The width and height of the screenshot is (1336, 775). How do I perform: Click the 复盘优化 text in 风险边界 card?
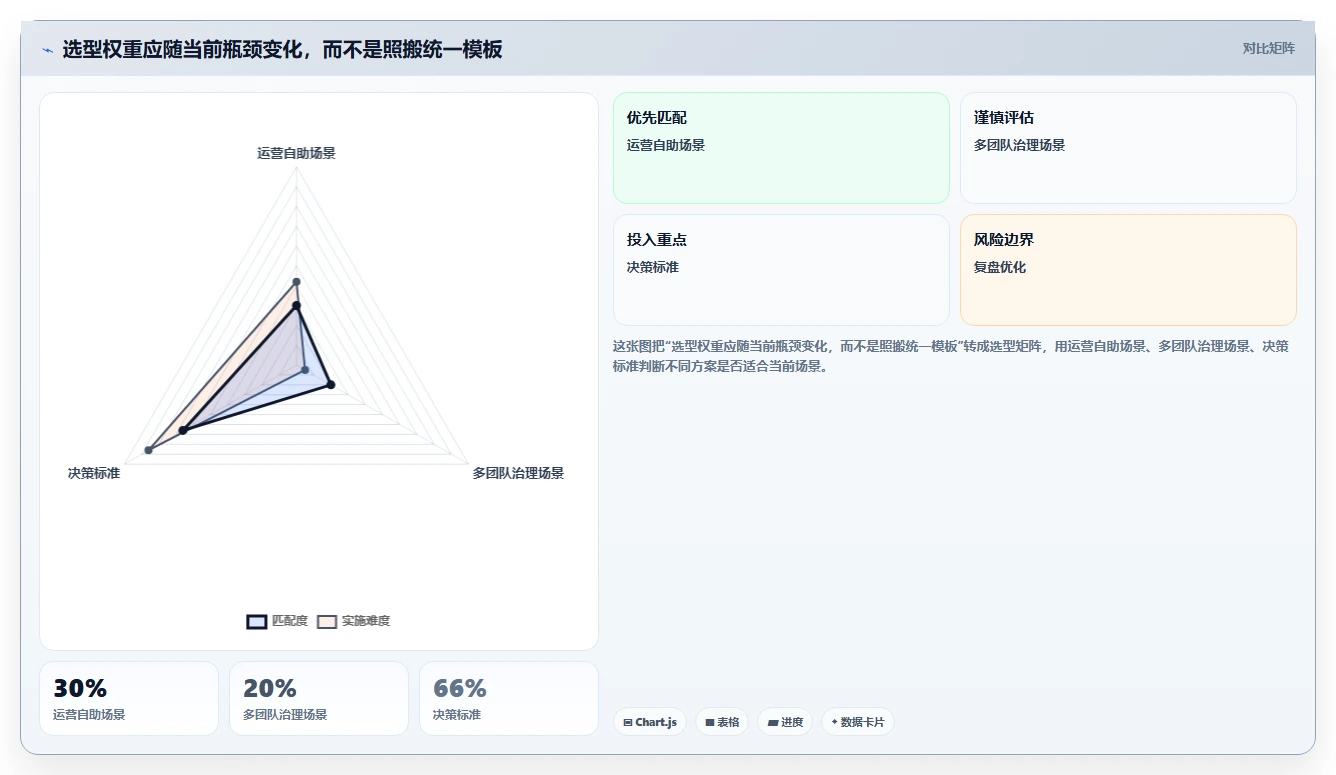pyautogui.click(x=1000, y=267)
